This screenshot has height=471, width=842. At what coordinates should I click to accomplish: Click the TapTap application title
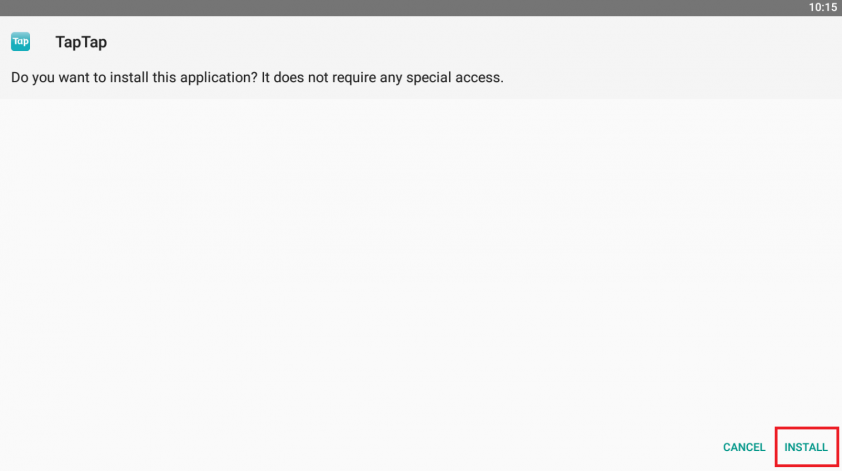(81, 42)
